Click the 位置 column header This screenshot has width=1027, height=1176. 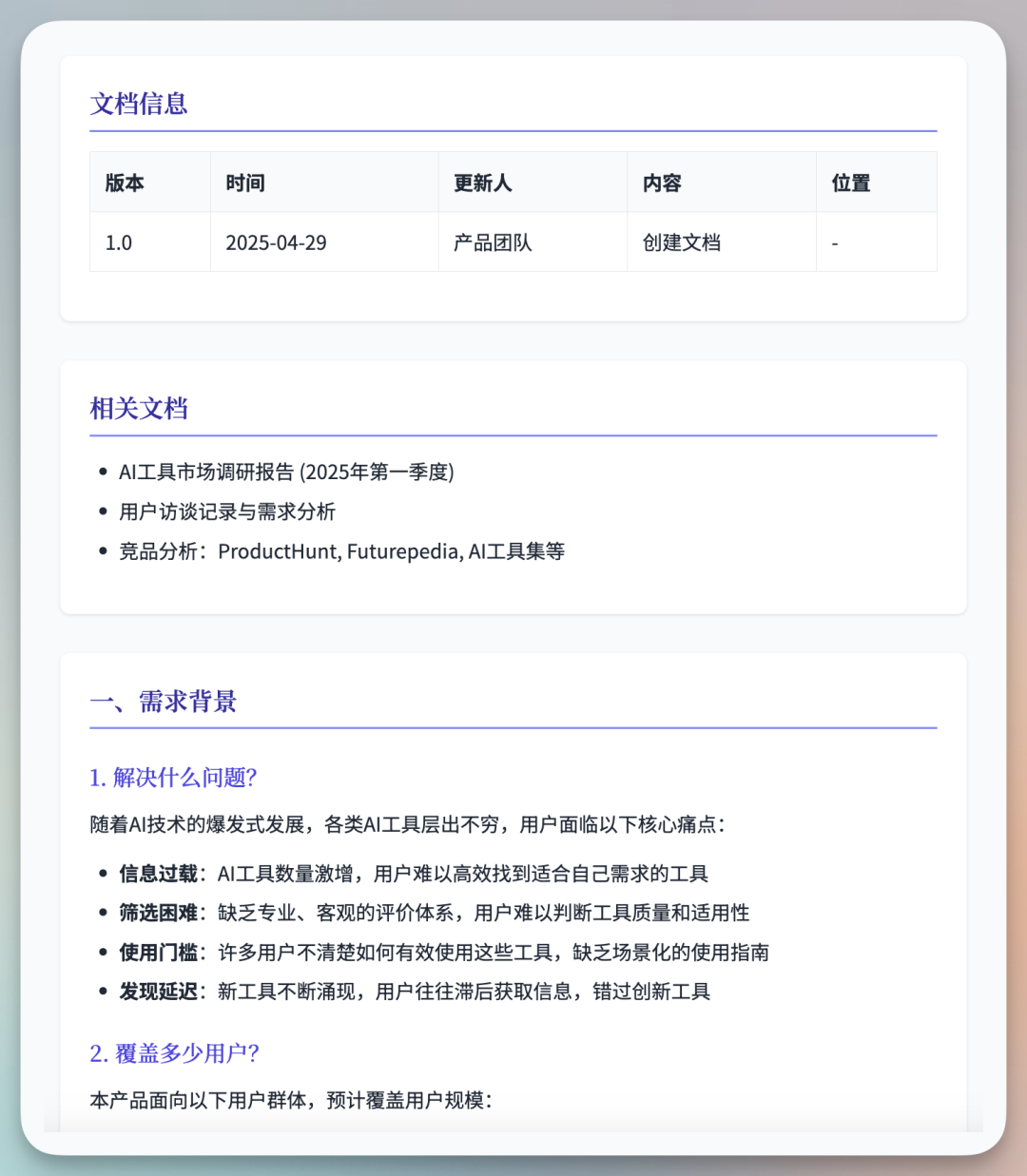click(851, 183)
